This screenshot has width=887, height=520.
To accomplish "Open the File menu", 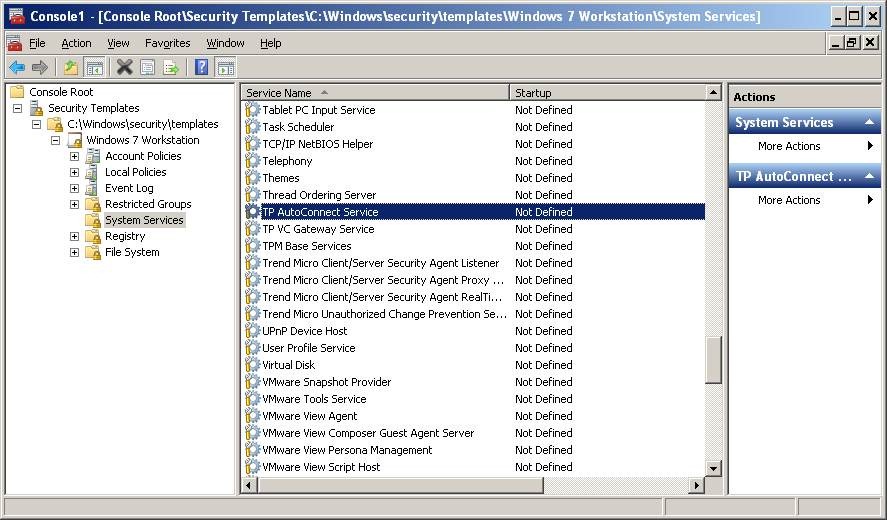I will 37,43.
